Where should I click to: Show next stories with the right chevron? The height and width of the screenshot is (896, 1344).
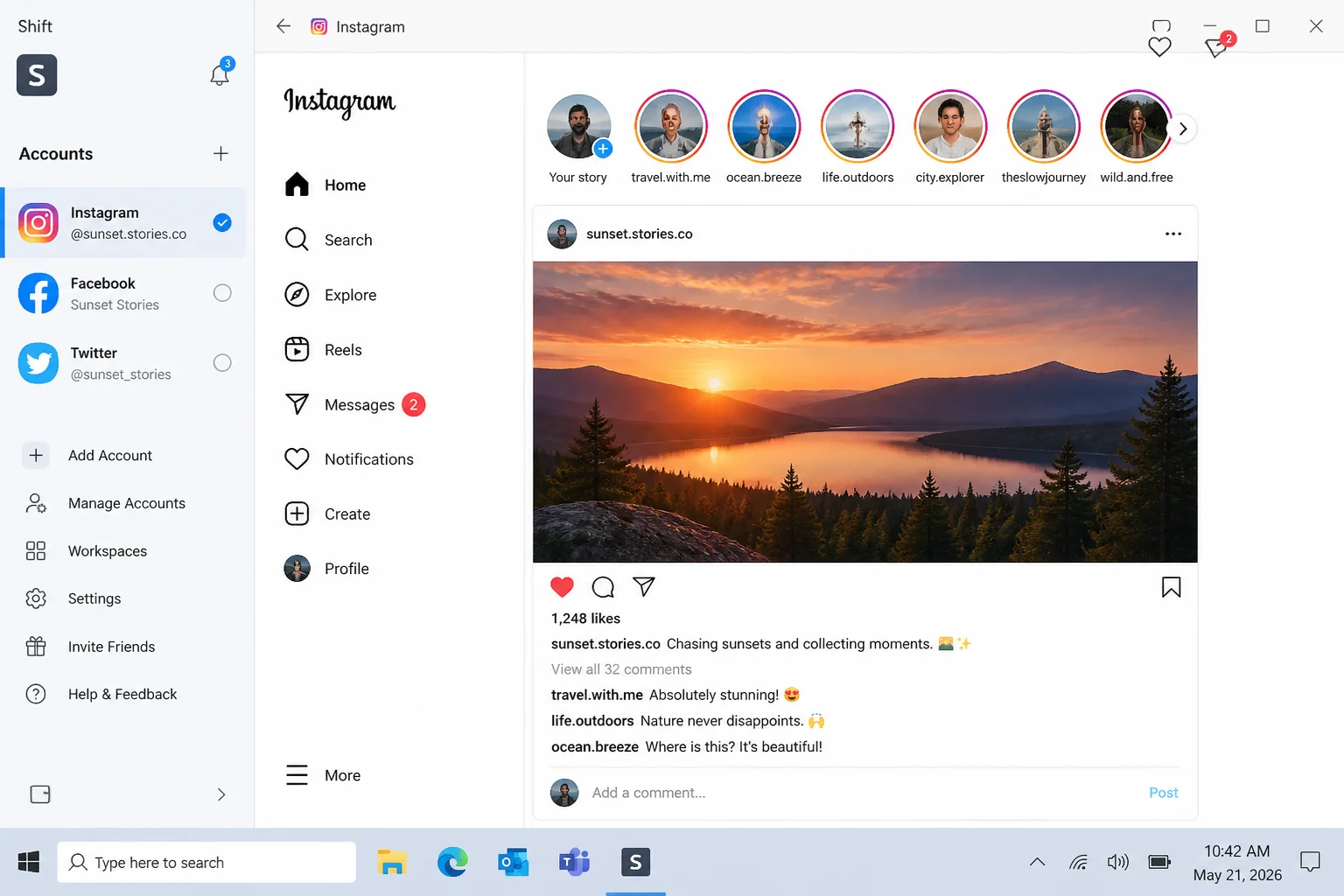[1183, 129]
